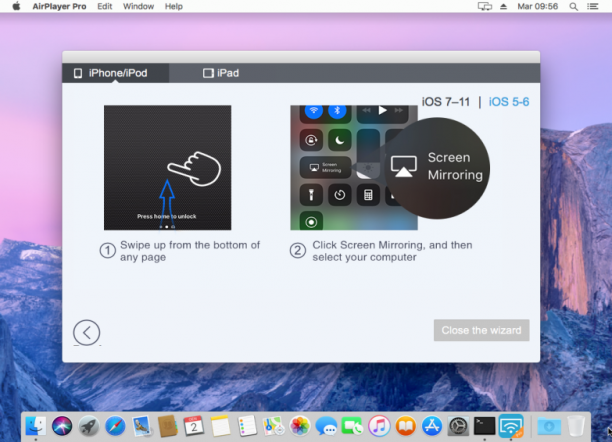This screenshot has height=442, width=612.
Task: Open Terminal icon in Dock
Action: point(484,426)
